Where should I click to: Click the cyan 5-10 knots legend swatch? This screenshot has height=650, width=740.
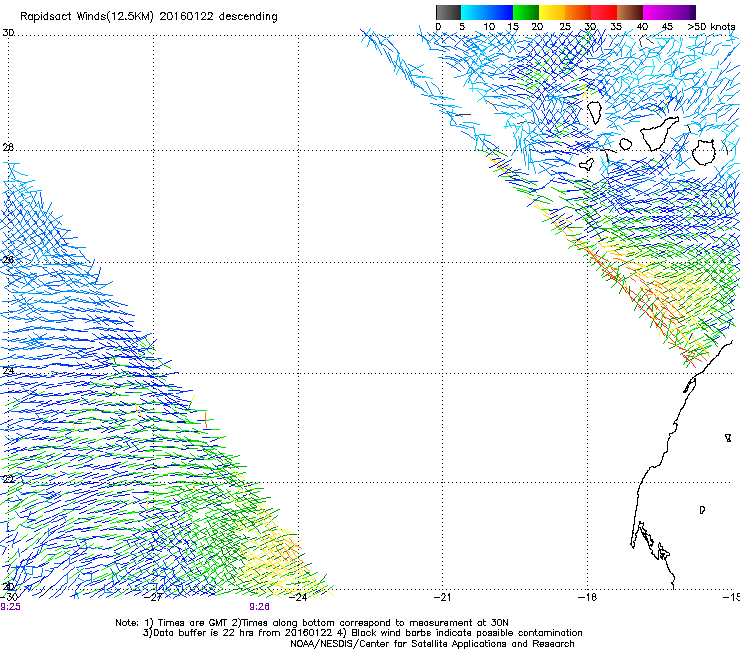point(473,12)
